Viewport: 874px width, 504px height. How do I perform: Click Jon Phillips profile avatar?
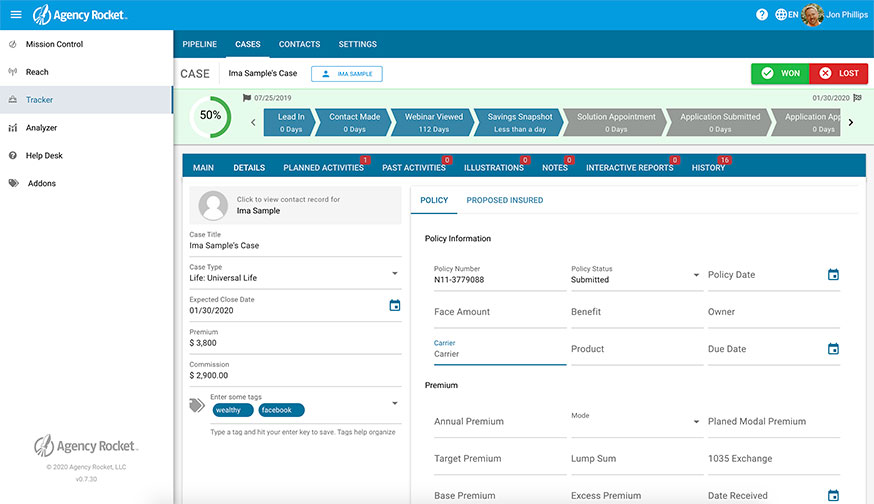[x=812, y=15]
